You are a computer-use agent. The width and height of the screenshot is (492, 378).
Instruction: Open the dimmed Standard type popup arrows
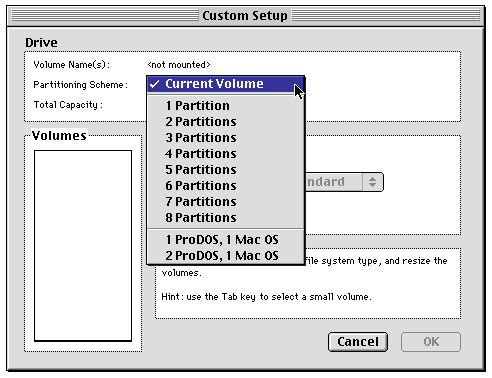click(372, 182)
